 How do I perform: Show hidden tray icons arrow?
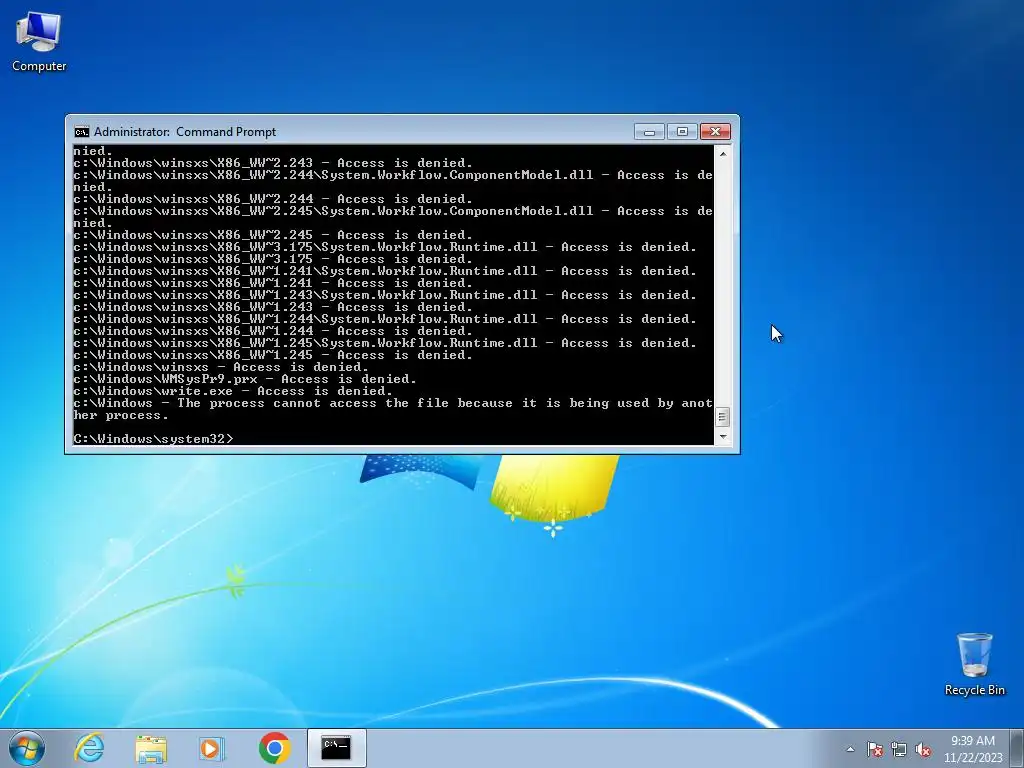tap(850, 749)
